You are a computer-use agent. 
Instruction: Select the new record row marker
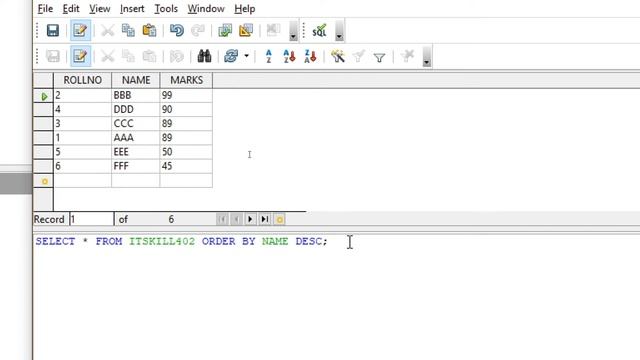coord(43,181)
